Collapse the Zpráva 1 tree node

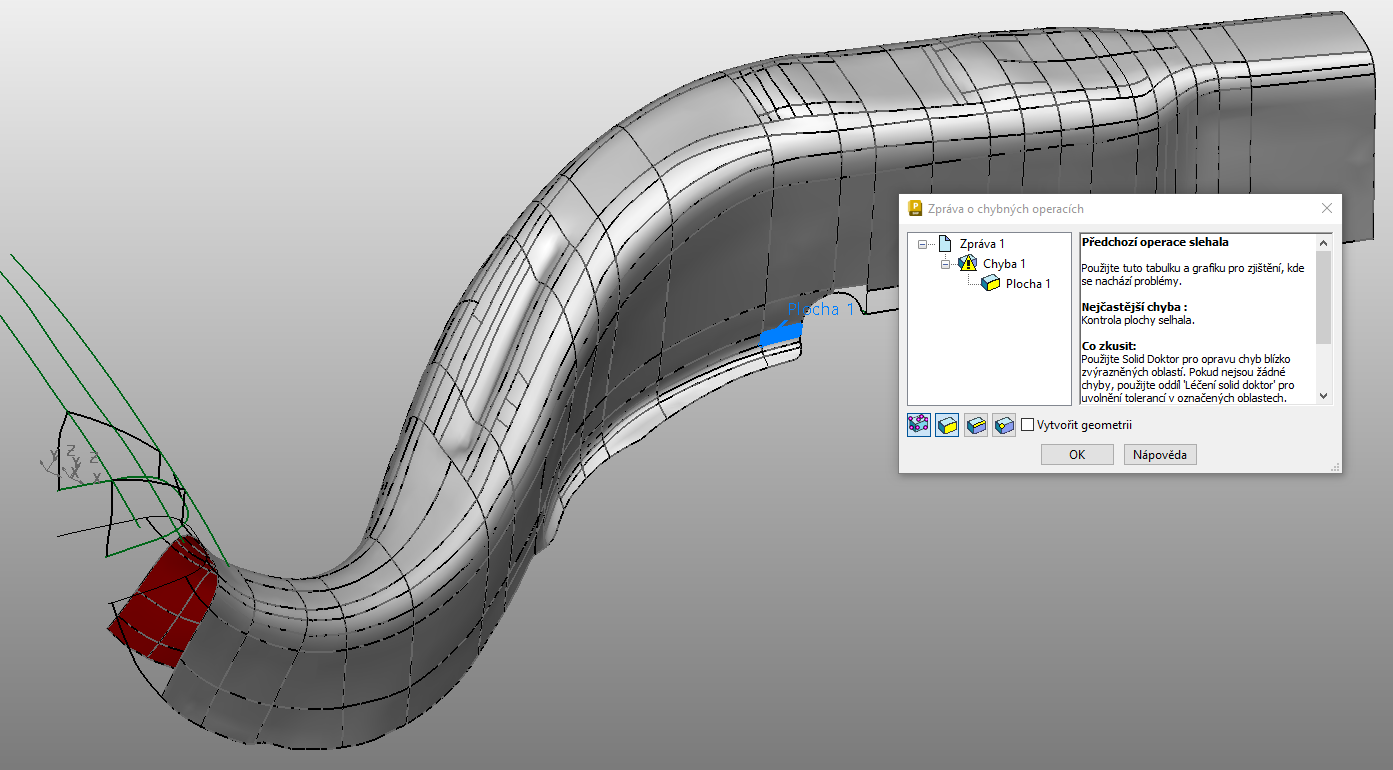(921, 243)
